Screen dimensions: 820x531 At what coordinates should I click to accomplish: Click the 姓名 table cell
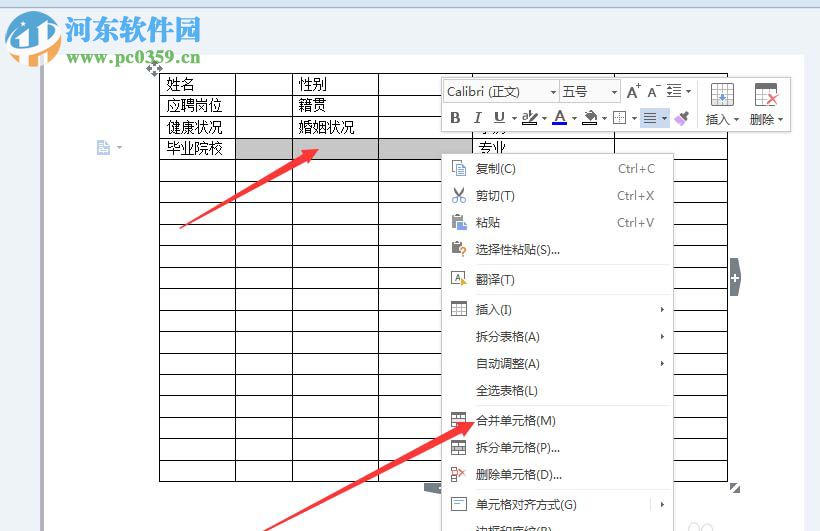tap(198, 84)
